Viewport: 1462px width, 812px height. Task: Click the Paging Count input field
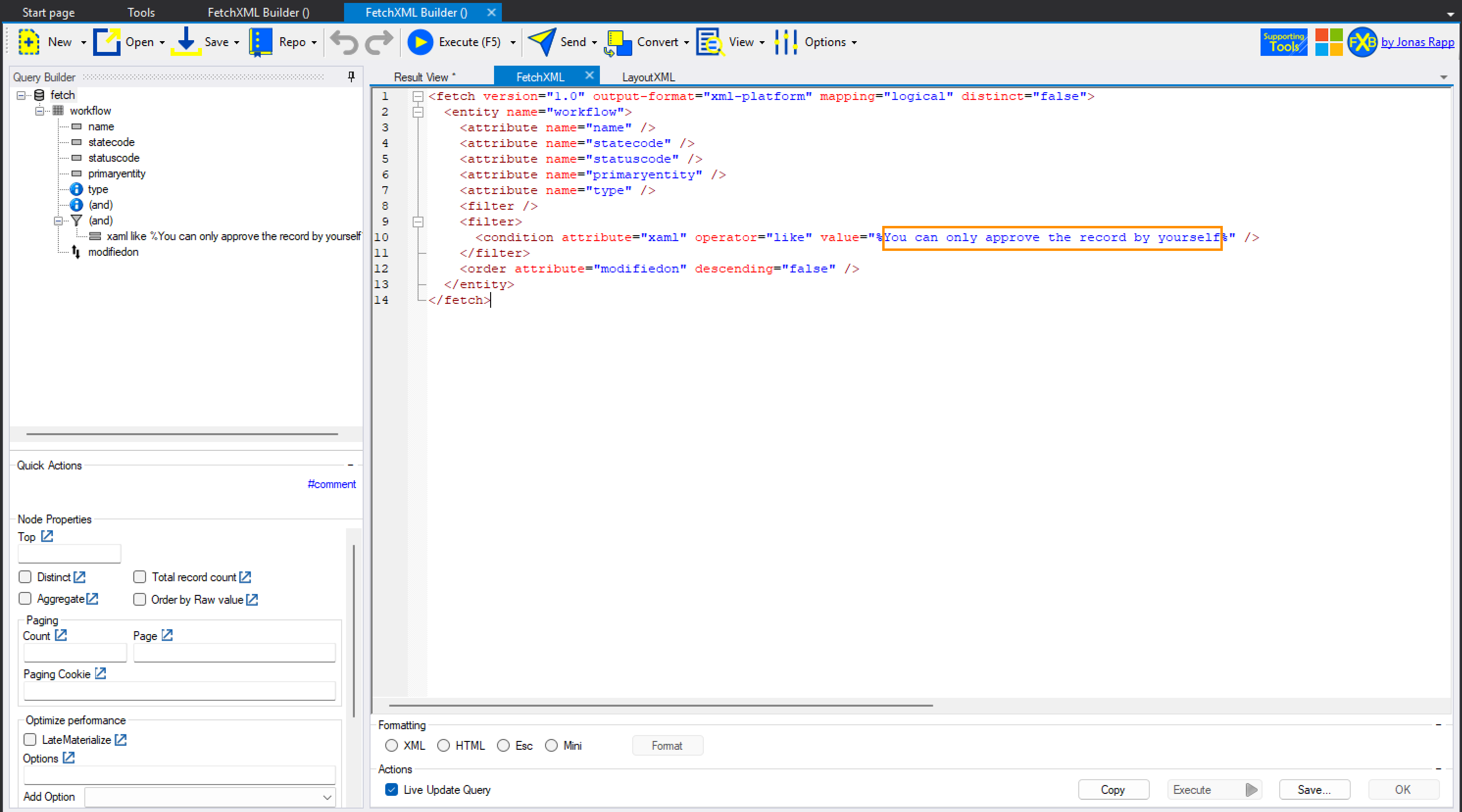[75, 653]
